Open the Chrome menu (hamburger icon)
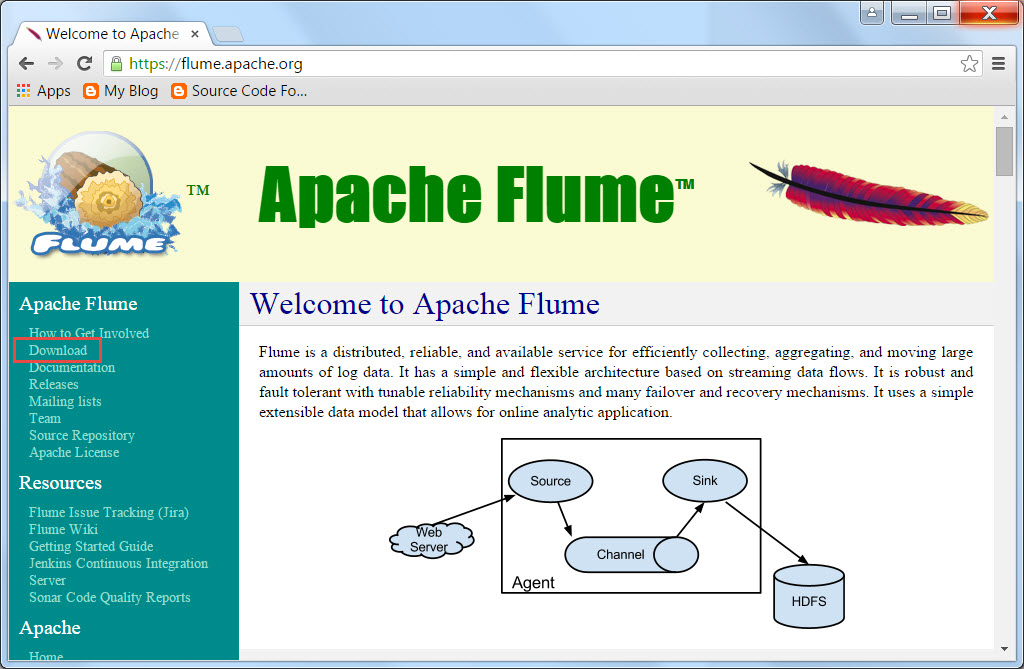Image resolution: width=1024 pixels, height=669 pixels. 997,63
